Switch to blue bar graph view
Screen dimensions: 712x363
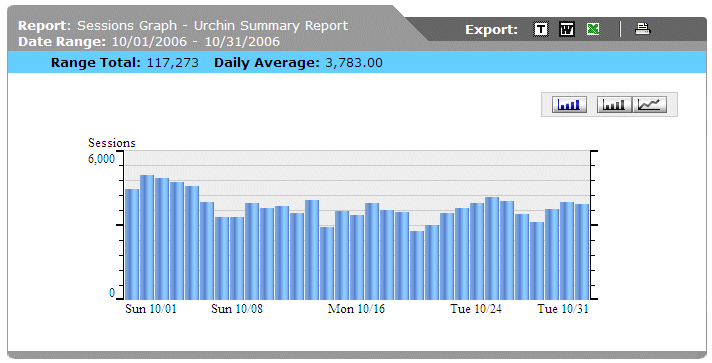pos(569,104)
